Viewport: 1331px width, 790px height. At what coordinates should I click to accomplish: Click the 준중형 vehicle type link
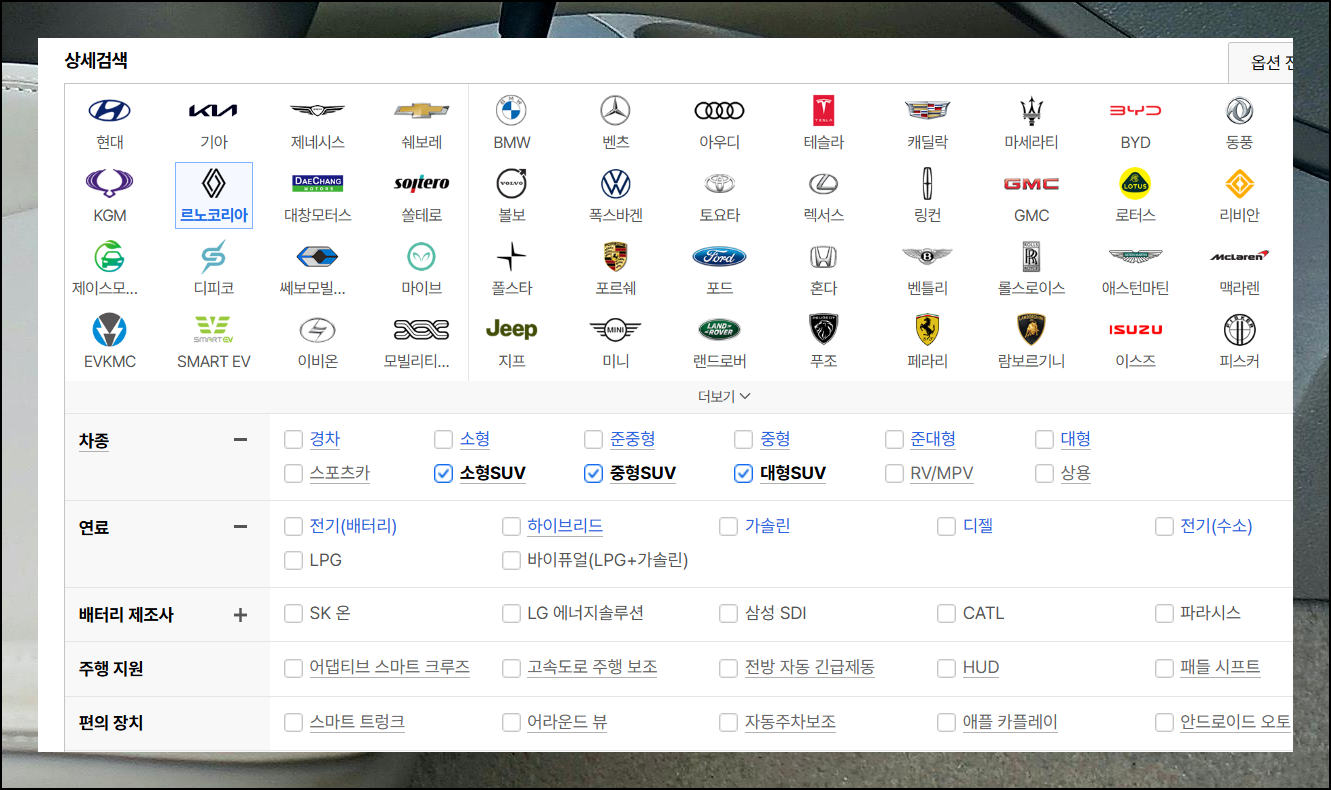633,440
